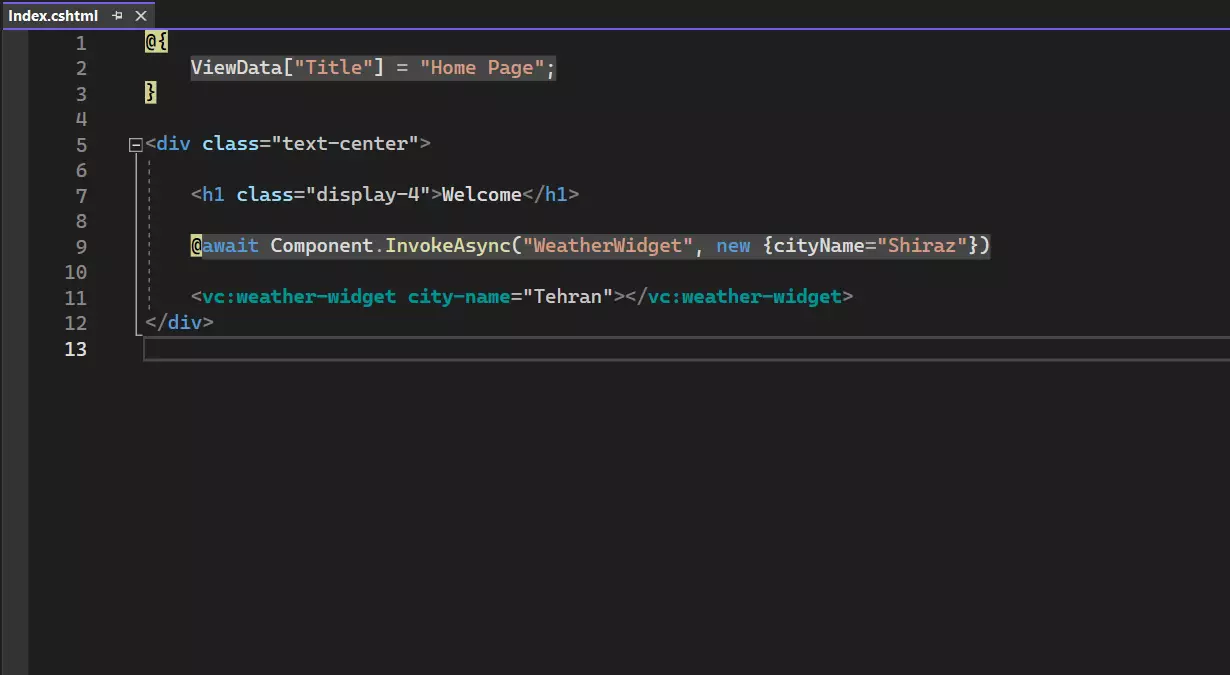The width and height of the screenshot is (1230, 675).
Task: Click line number 11
Action: coord(76,298)
